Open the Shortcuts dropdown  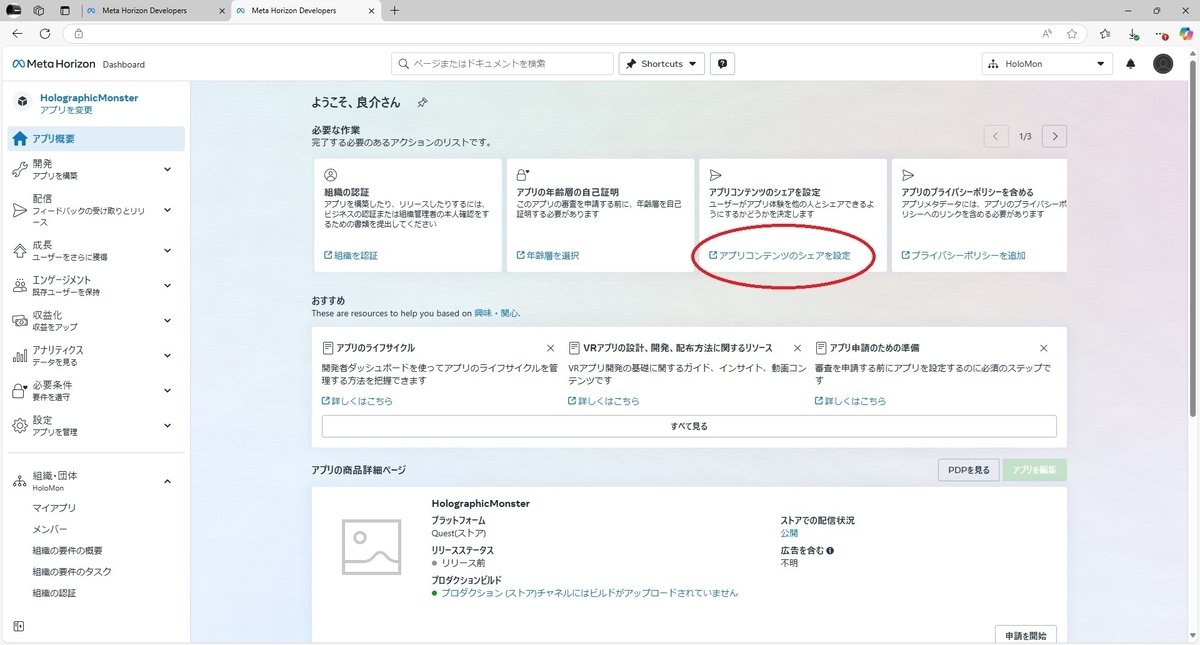662,64
